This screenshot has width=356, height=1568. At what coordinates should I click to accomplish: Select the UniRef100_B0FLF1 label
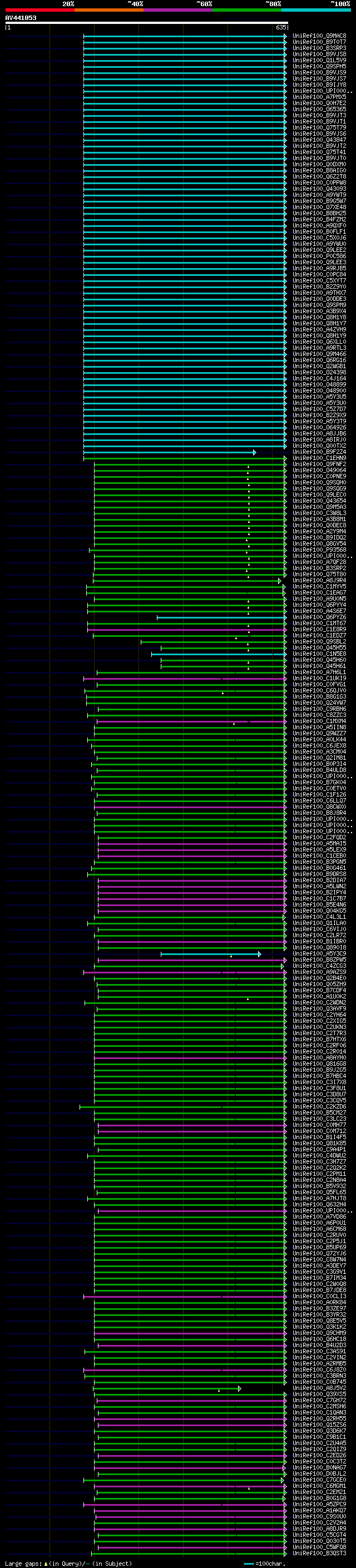tap(319, 231)
